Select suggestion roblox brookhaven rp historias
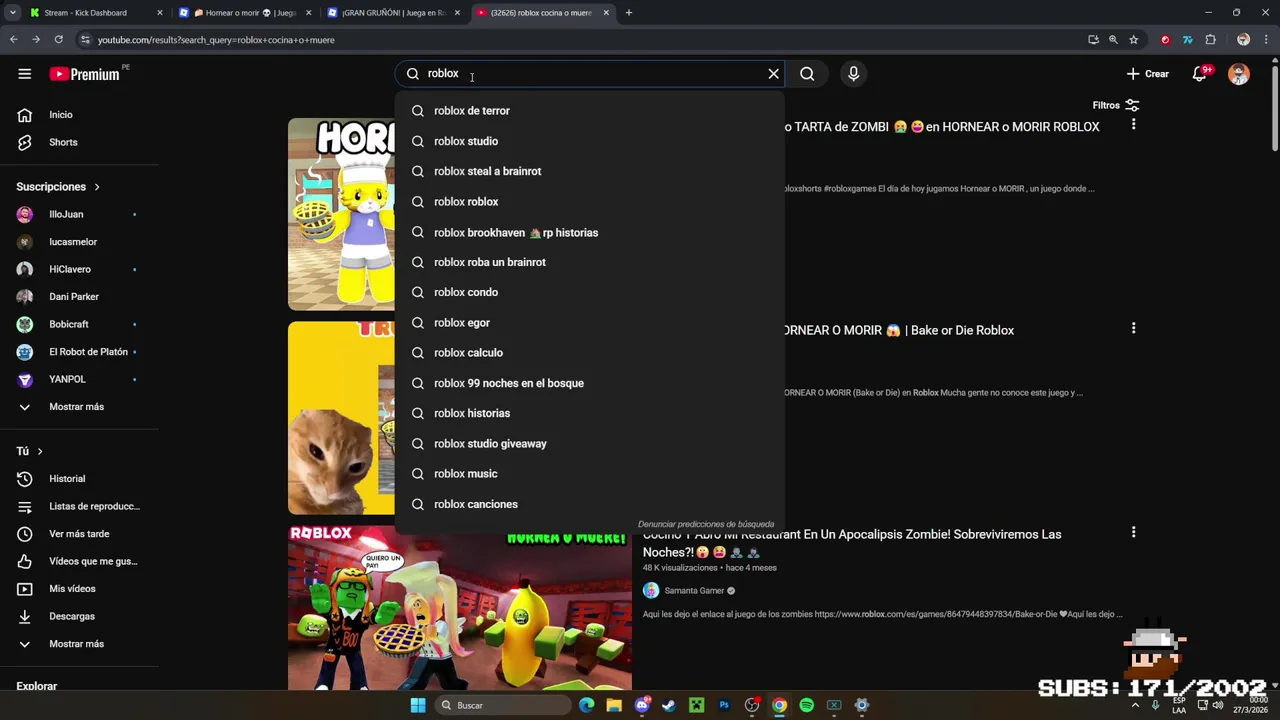This screenshot has height=720, width=1280. (590, 232)
